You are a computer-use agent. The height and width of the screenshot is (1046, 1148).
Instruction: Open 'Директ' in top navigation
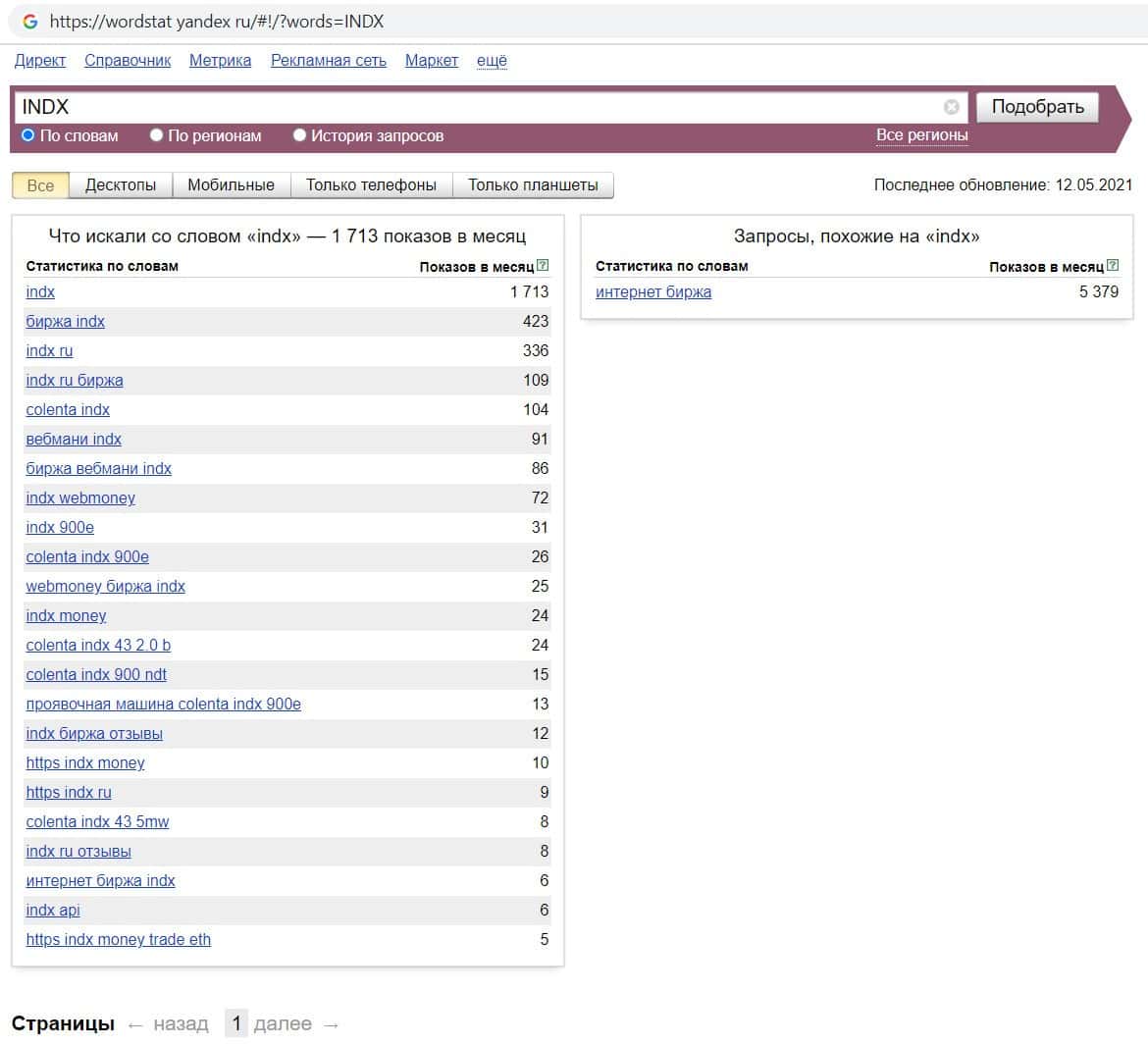click(x=40, y=61)
